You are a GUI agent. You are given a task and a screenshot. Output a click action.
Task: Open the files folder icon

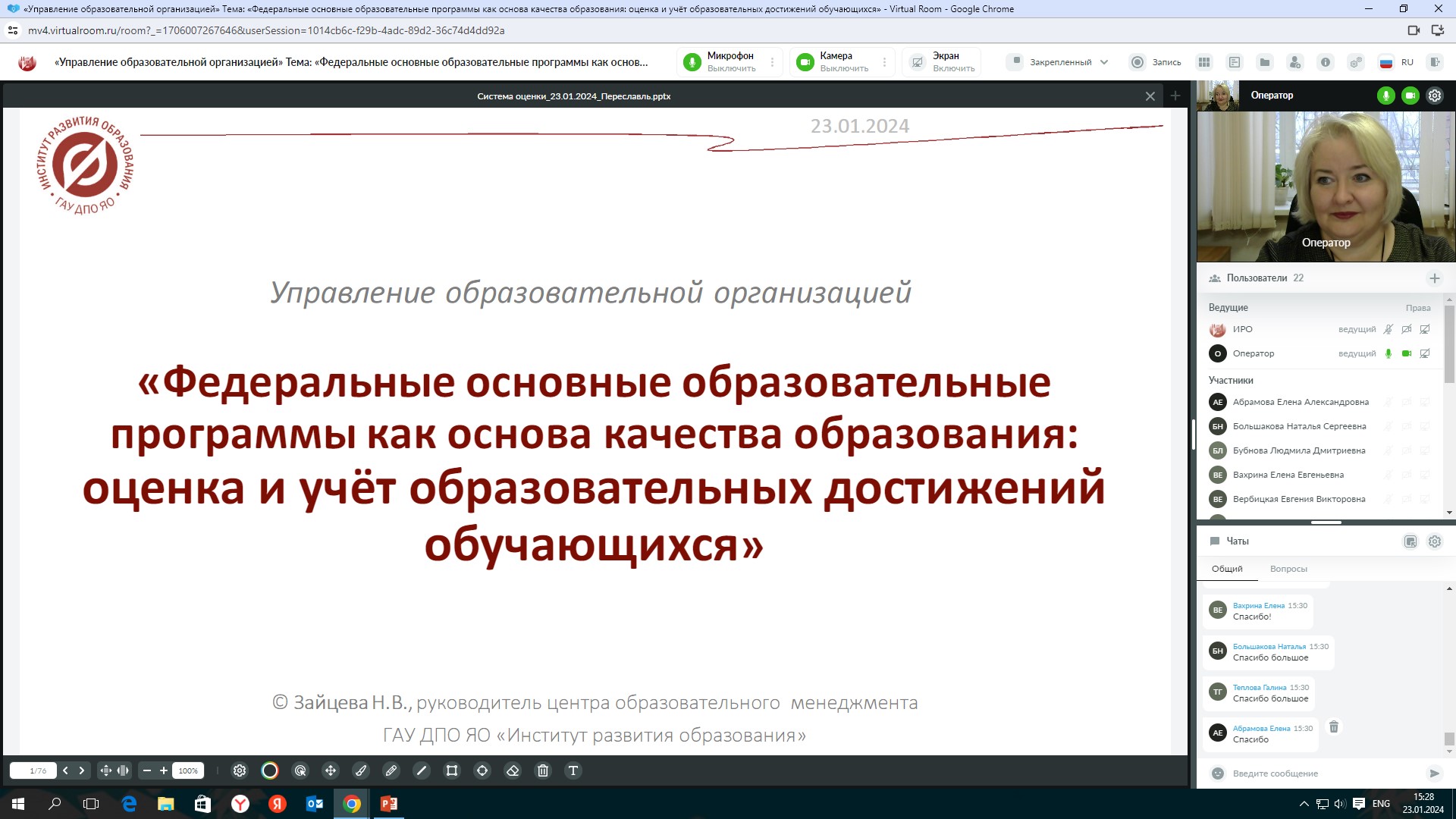coord(1264,62)
